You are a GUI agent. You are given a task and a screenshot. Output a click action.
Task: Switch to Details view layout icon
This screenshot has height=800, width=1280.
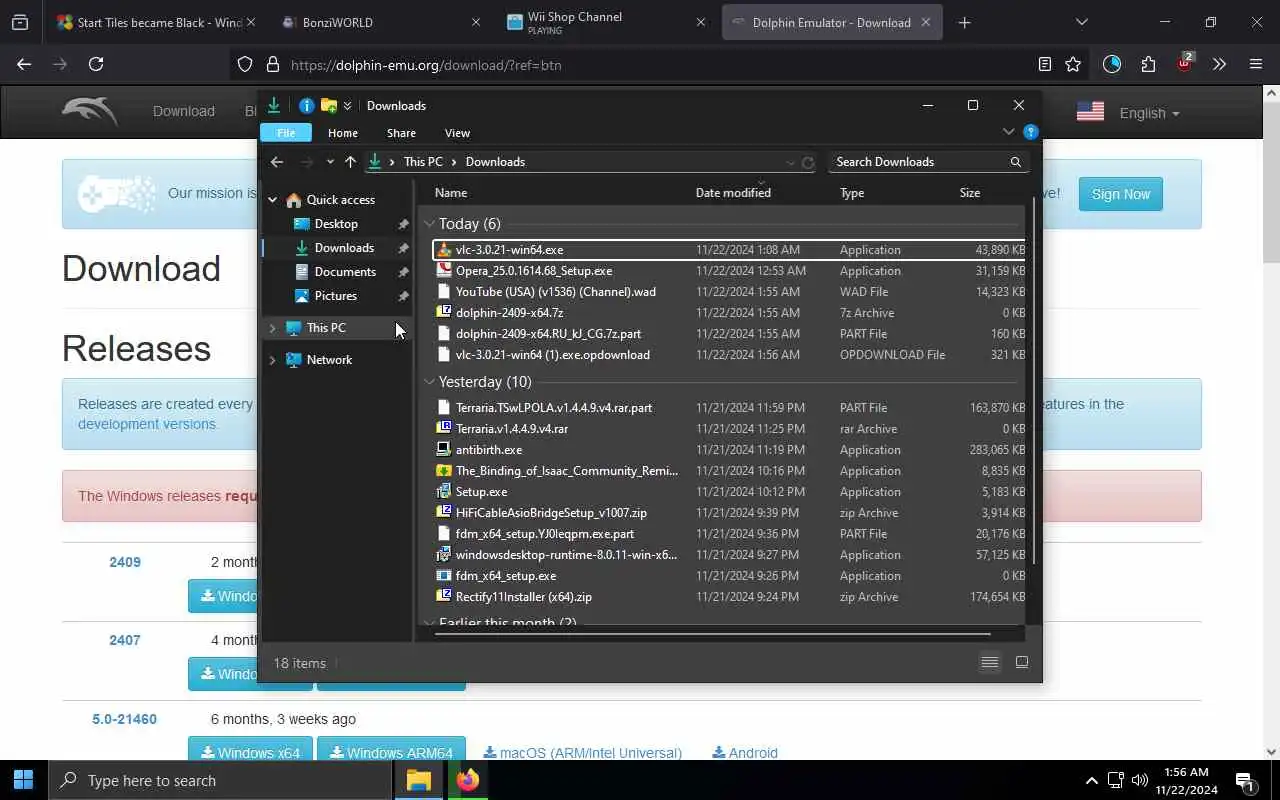pos(989,663)
